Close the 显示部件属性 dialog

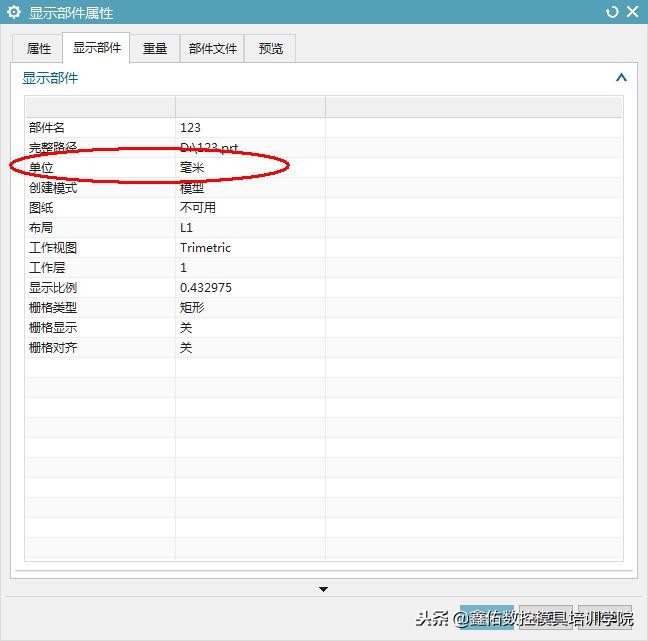point(632,12)
